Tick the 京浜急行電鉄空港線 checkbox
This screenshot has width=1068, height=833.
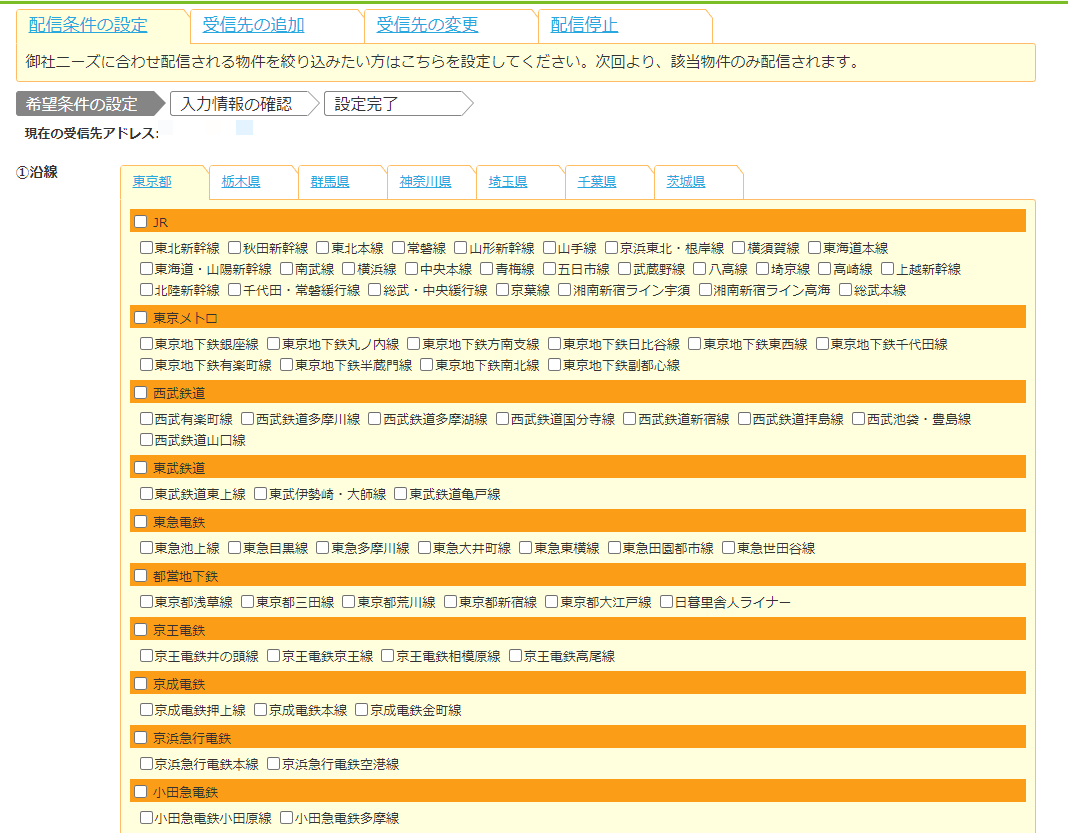pos(274,764)
